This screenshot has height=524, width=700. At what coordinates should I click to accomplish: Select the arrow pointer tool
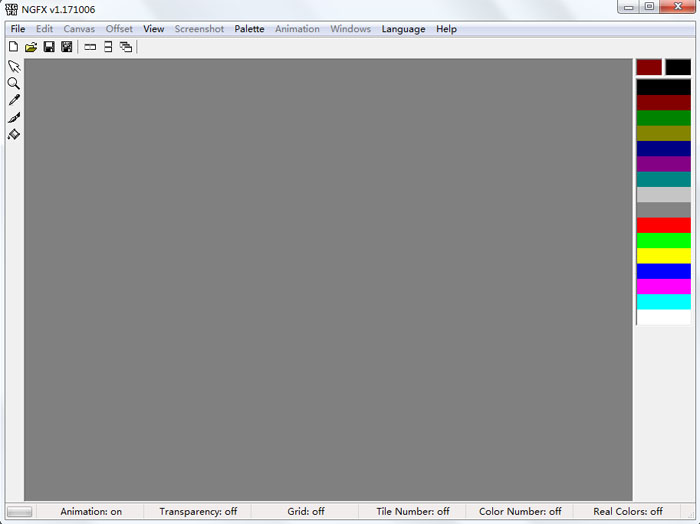coord(14,67)
